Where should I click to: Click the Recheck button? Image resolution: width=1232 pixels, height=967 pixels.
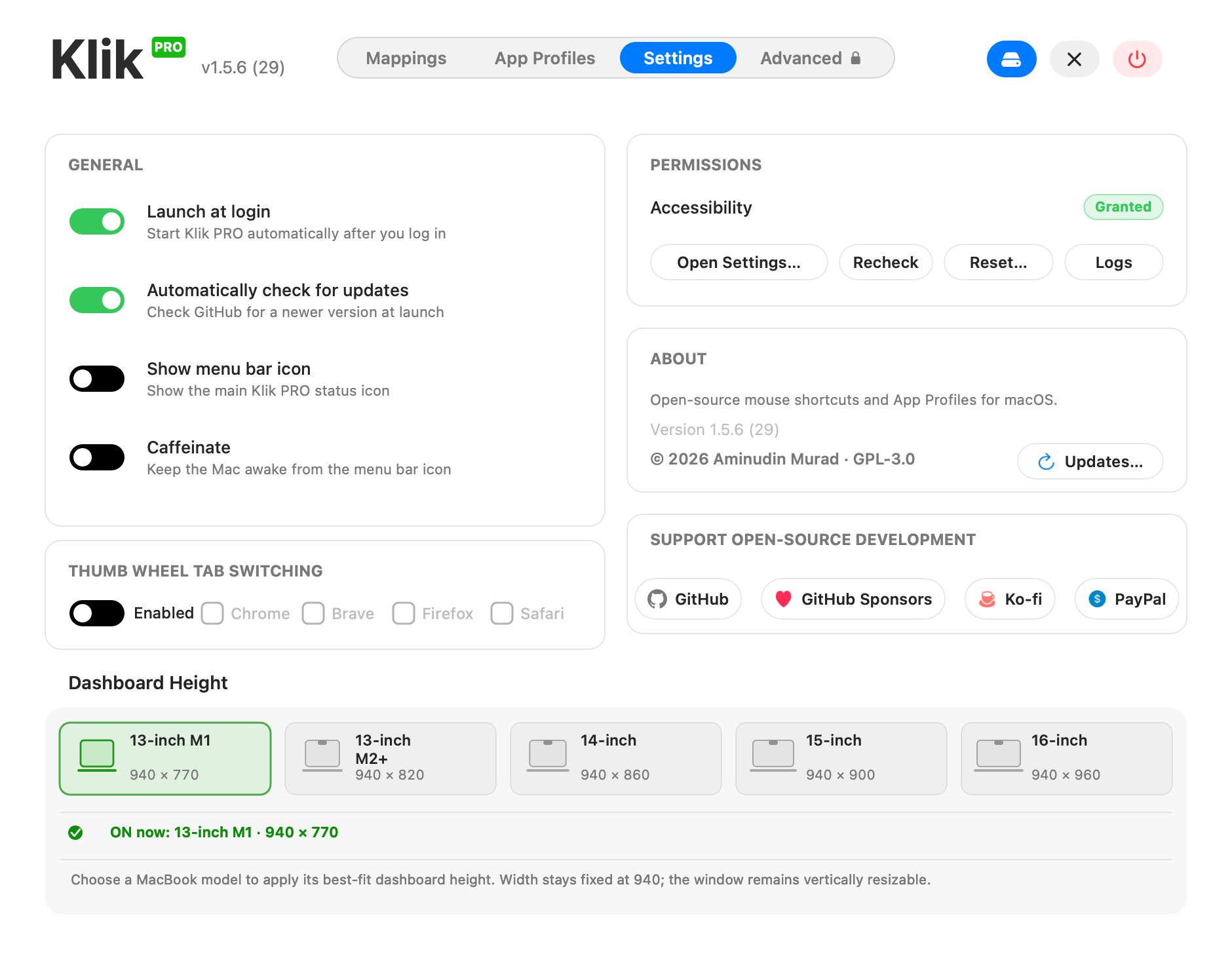[885, 262]
